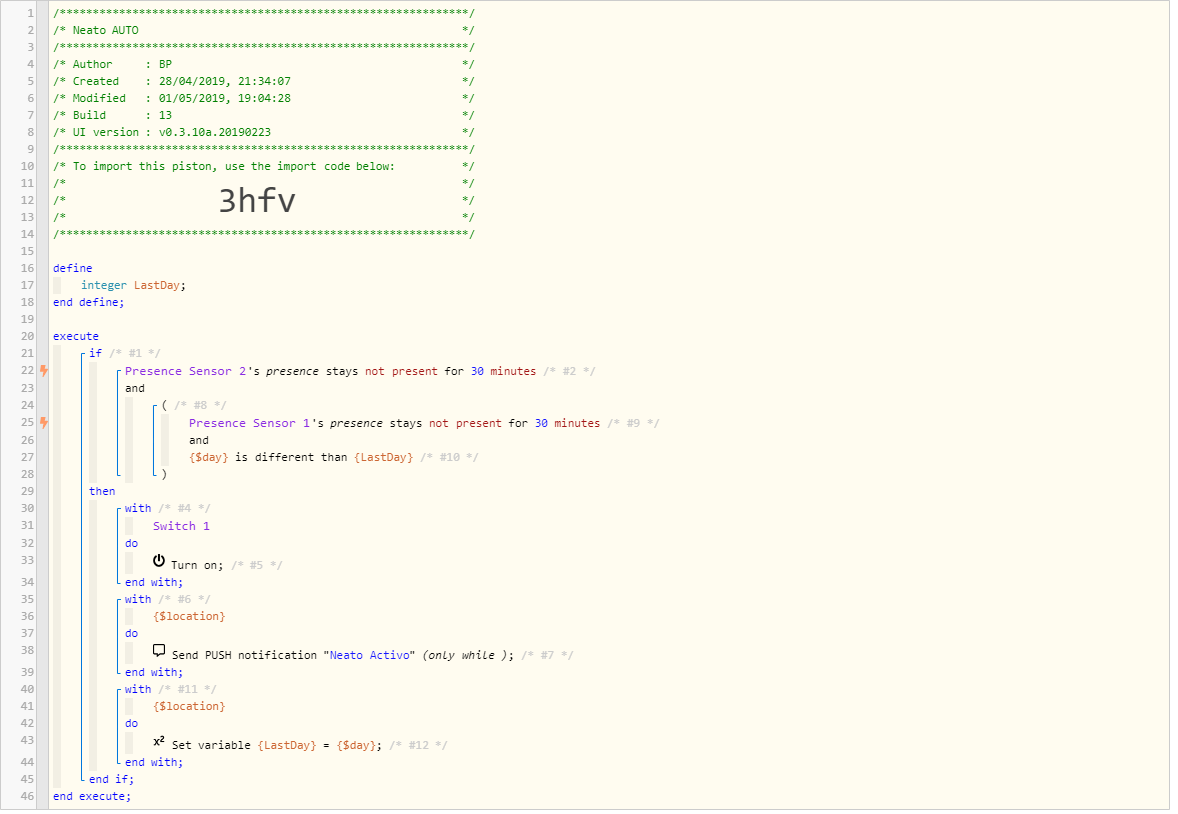Click the '{$day} is different than {LastDay}' condition
This screenshot has width=1178, height=814.
coord(301,457)
